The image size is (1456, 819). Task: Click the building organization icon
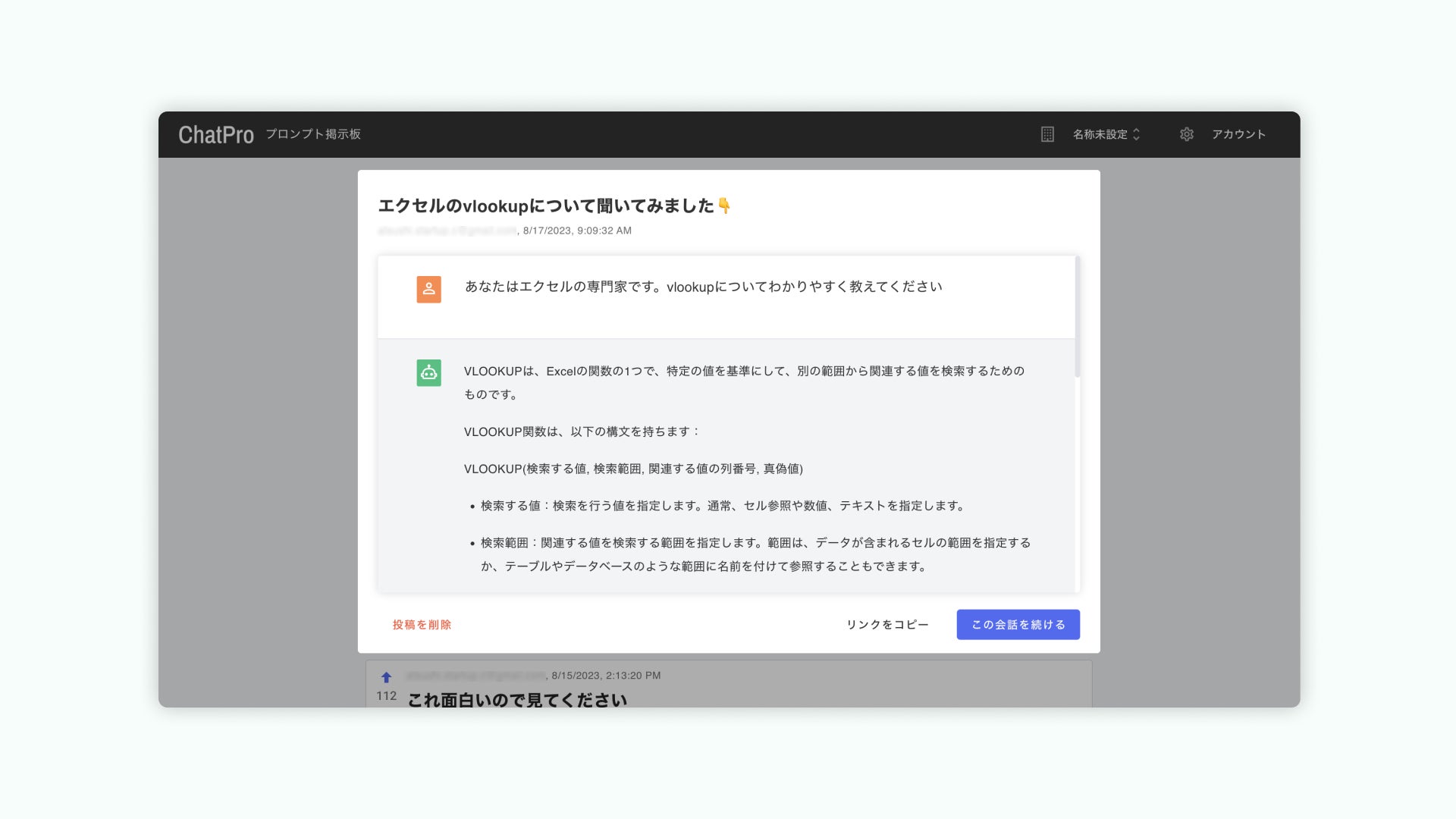[x=1047, y=134]
